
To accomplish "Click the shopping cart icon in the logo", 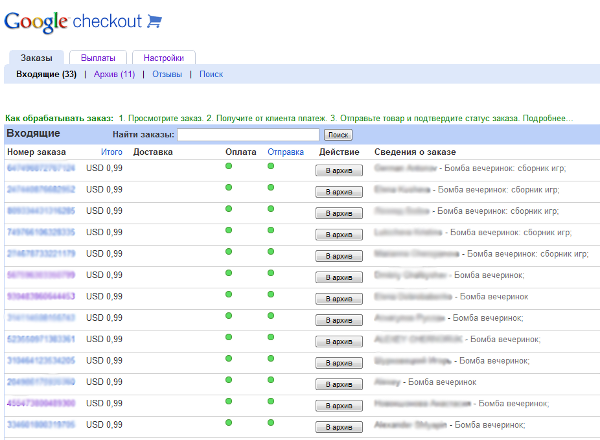I will coord(155,21).
